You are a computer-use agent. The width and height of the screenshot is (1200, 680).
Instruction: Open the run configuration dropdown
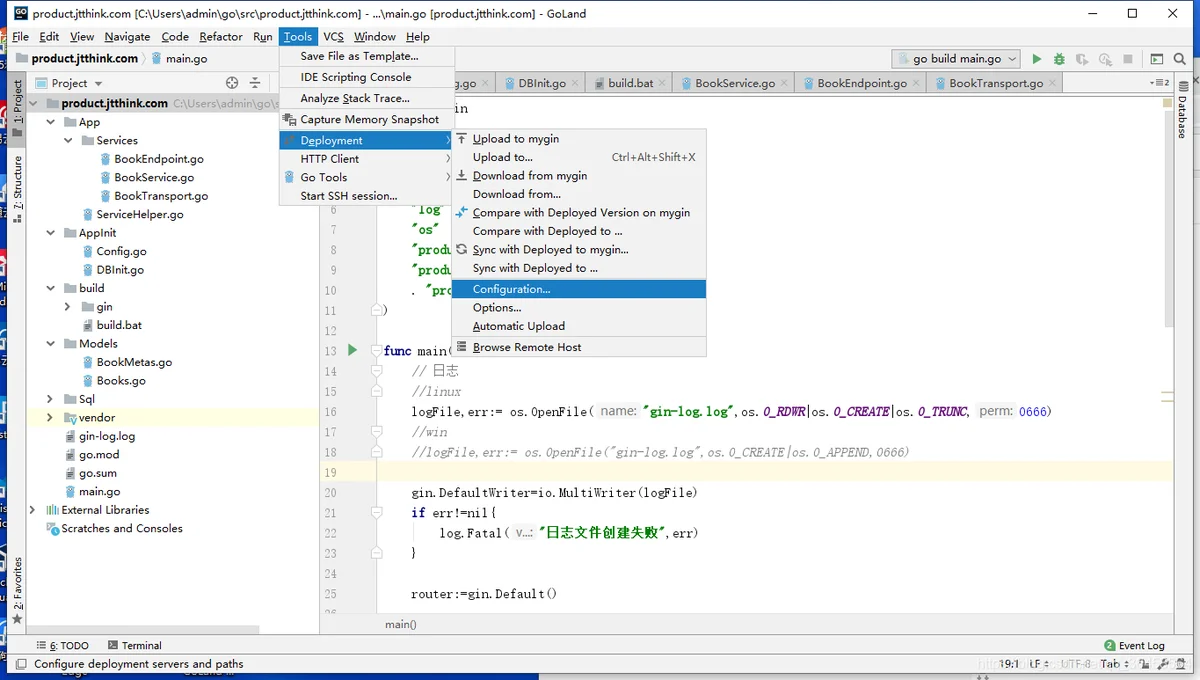(956, 59)
